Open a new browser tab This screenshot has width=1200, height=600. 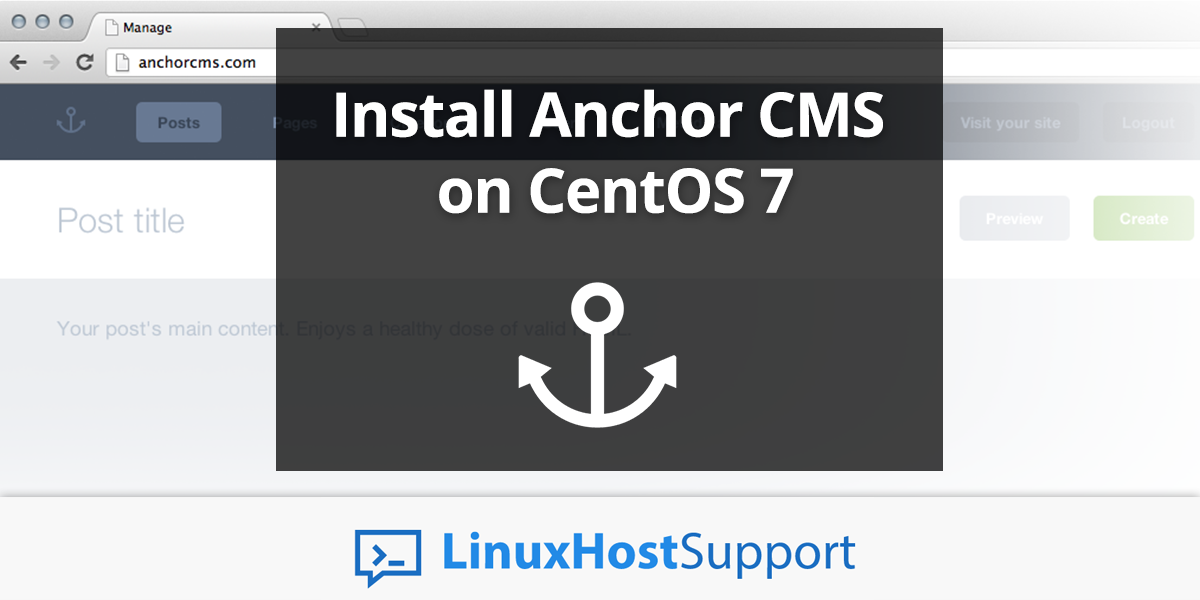352,28
